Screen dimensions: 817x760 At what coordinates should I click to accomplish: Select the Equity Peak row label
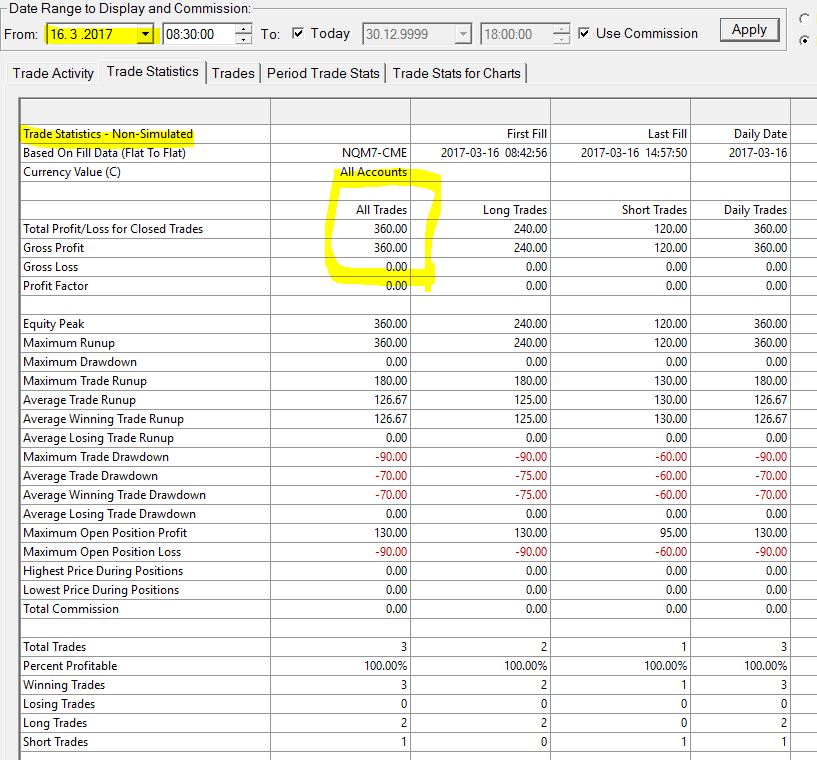pyautogui.click(x=53, y=324)
